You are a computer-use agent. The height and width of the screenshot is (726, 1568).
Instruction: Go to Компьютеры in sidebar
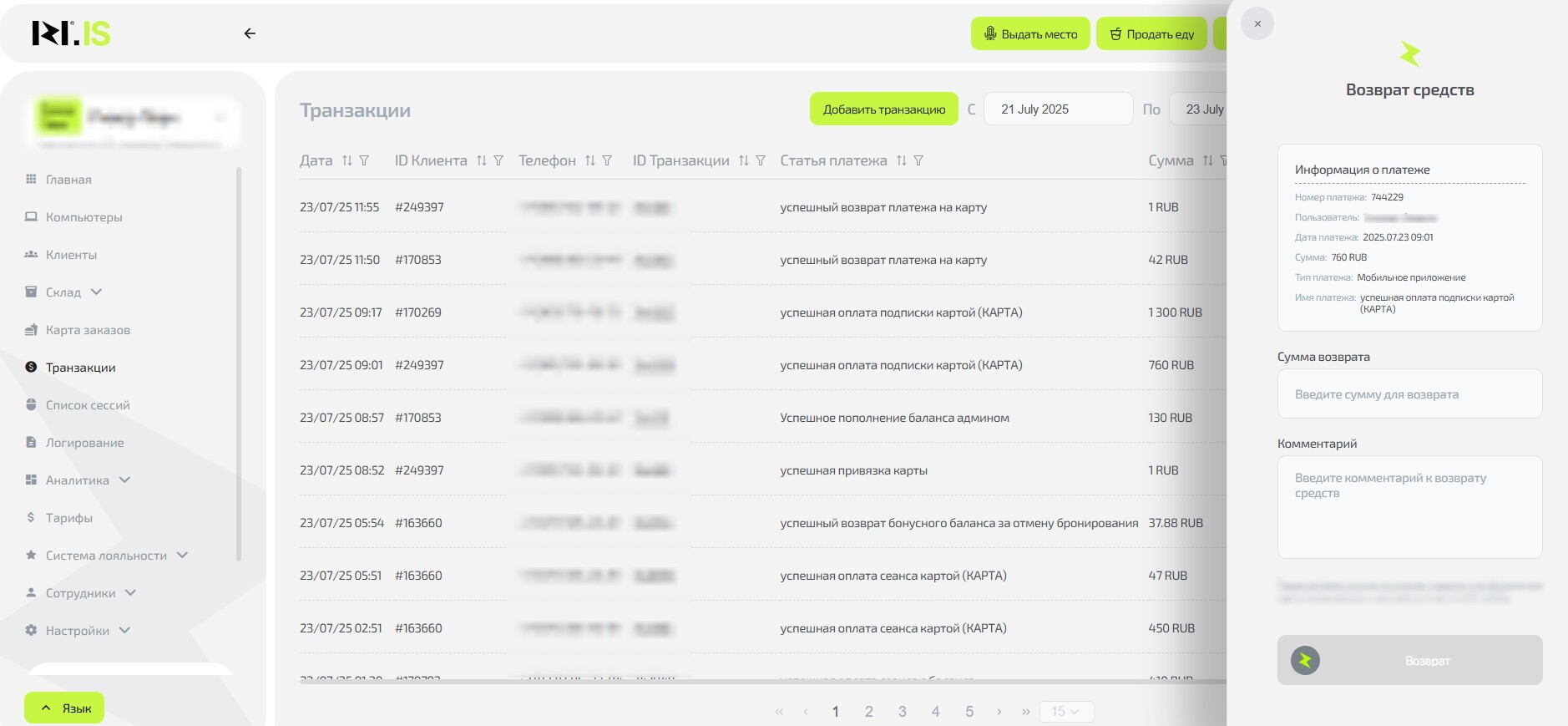click(x=83, y=217)
